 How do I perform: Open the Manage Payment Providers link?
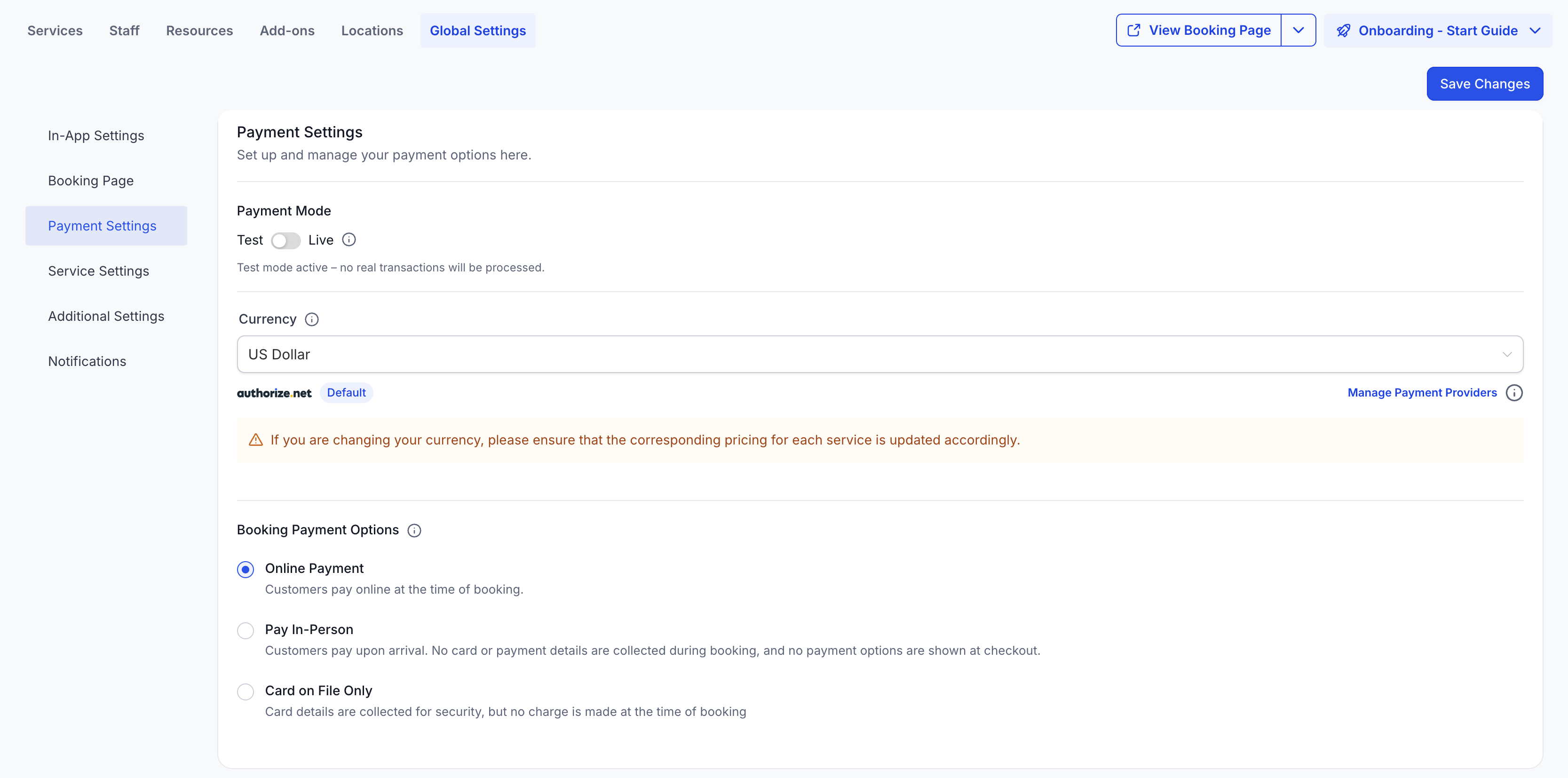coord(1422,393)
